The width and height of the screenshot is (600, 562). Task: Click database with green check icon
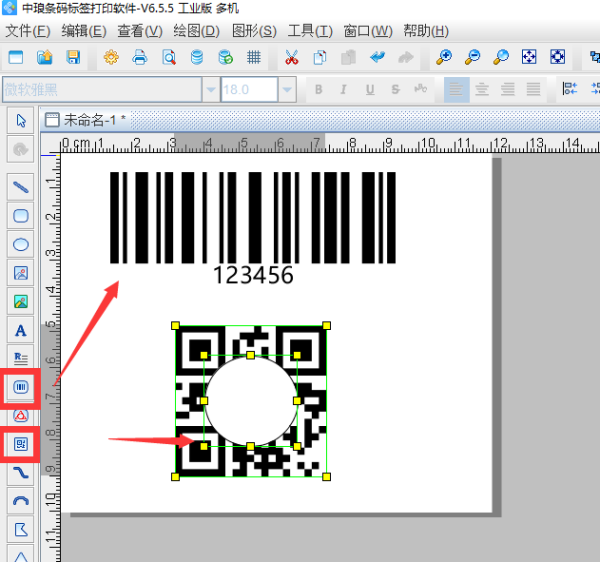(x=225, y=57)
